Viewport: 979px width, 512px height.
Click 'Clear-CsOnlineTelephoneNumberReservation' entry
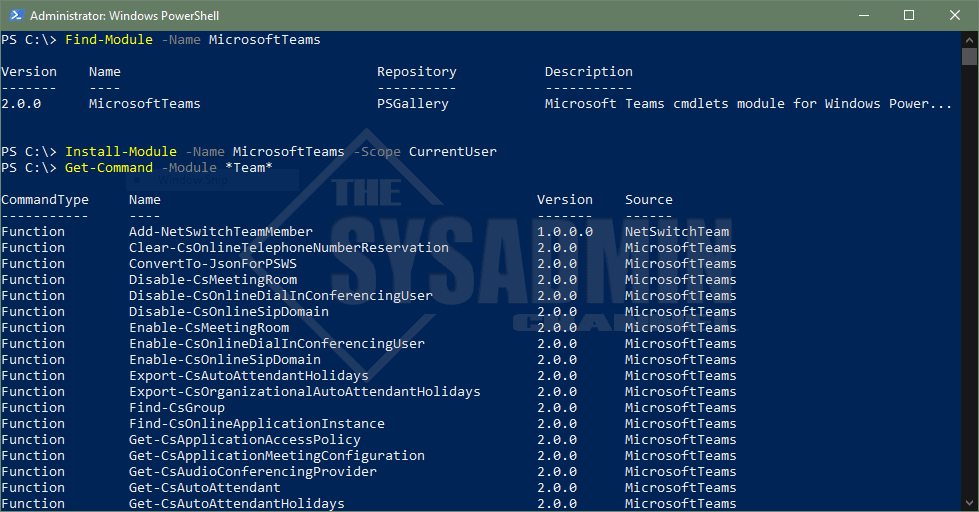288,248
